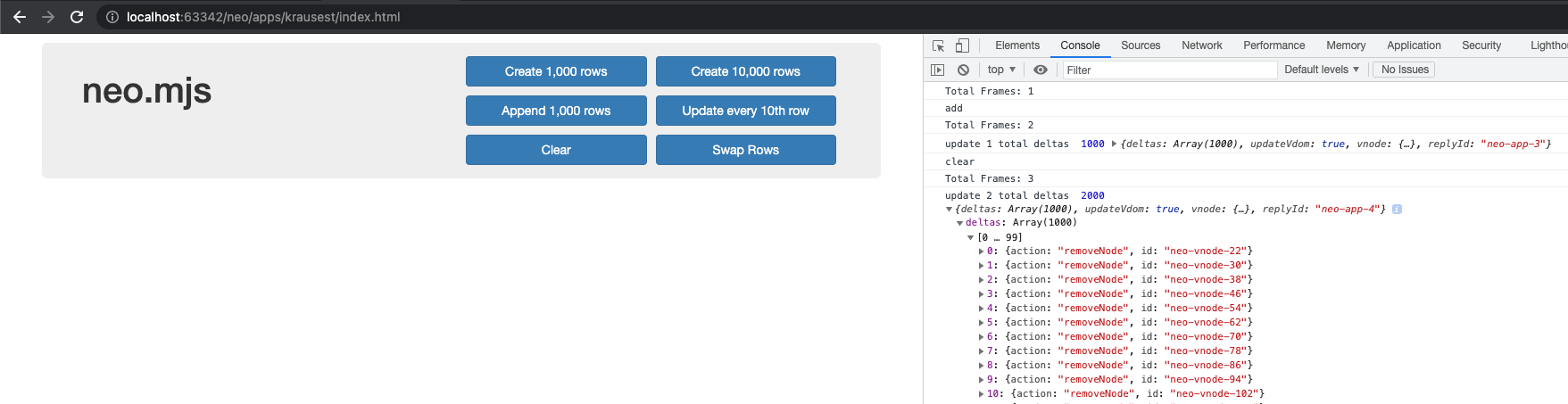Click the 'Total Frames: 2' log line
Screen dimensions: 1568x404
[x=989, y=125]
